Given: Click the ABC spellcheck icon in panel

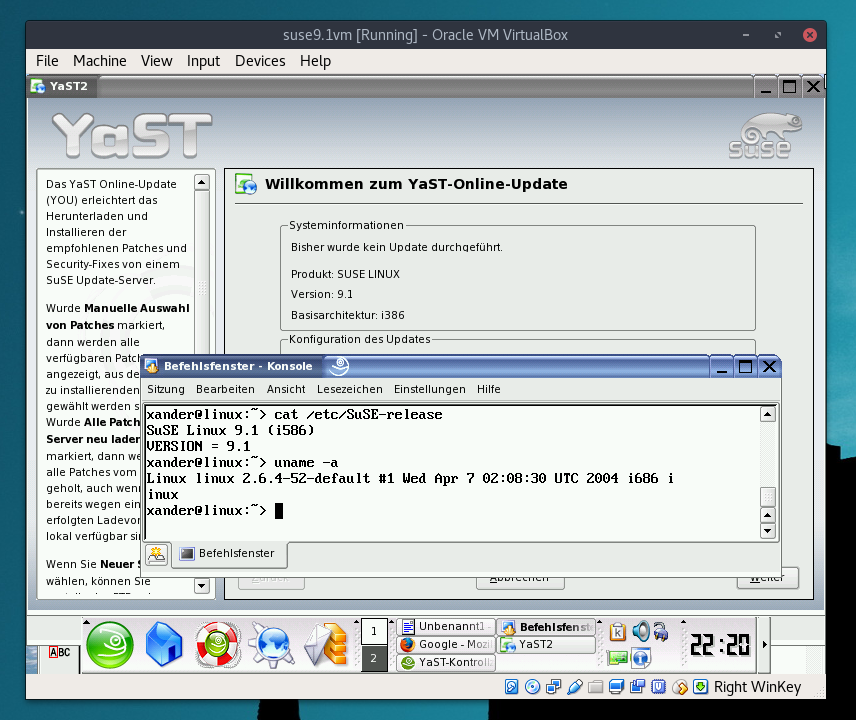Looking at the screenshot, I should pos(60,652).
